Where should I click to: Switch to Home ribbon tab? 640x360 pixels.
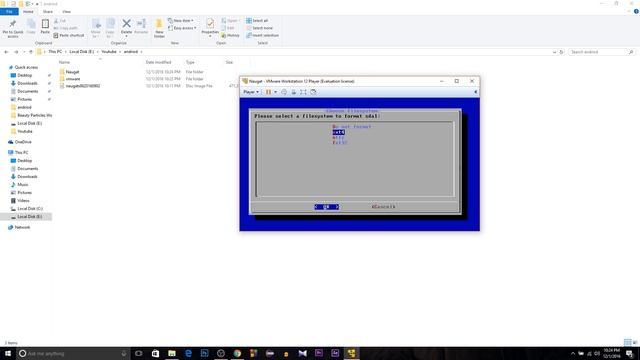(28, 11)
